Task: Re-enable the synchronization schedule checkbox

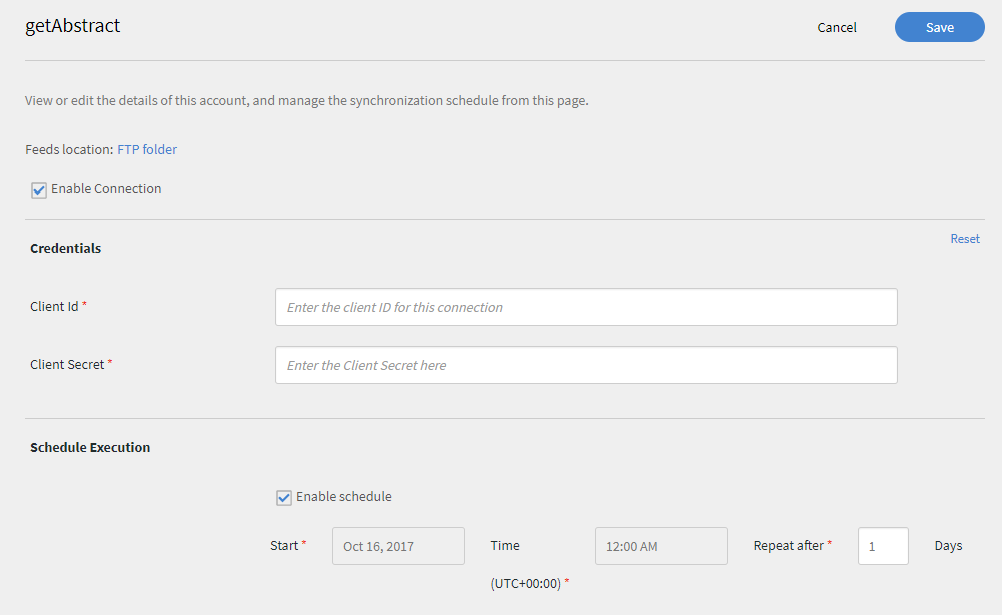Action: tap(283, 497)
